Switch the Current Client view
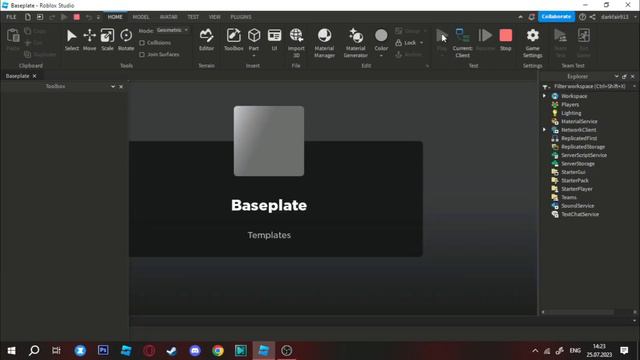This screenshot has height=360, width=640. coord(462,42)
